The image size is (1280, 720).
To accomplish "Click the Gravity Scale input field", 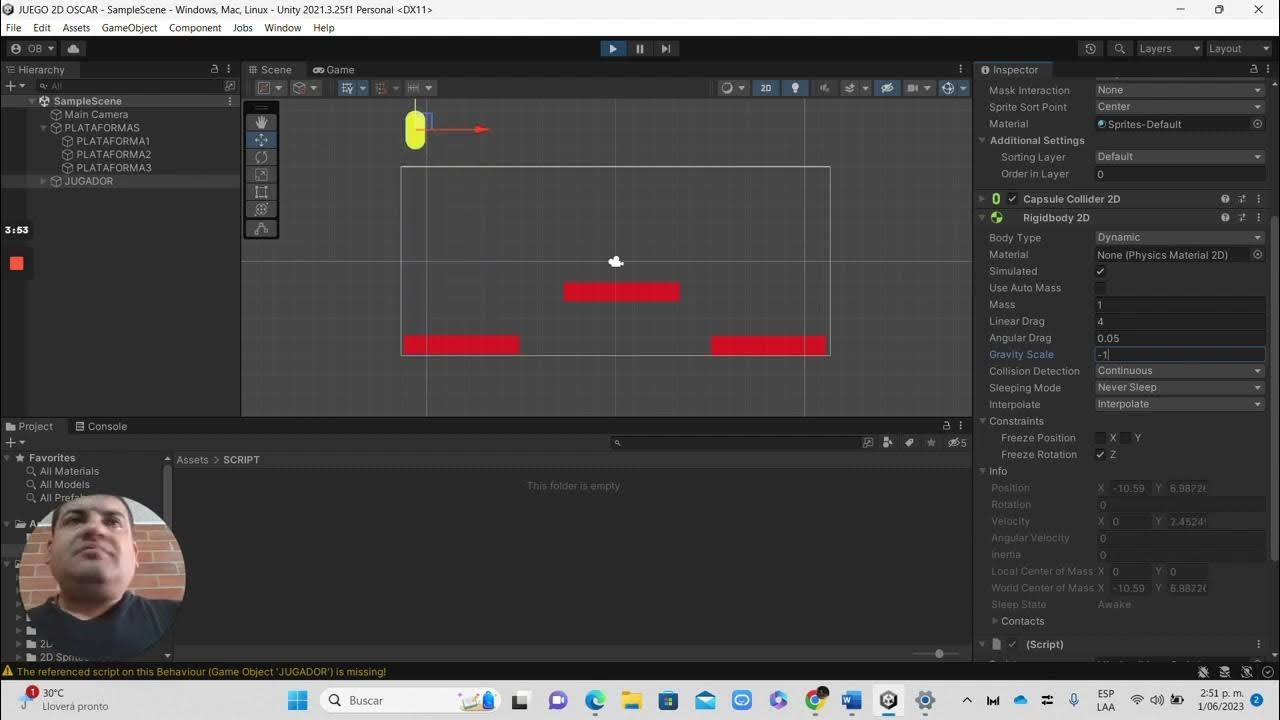I will [x=1180, y=354].
